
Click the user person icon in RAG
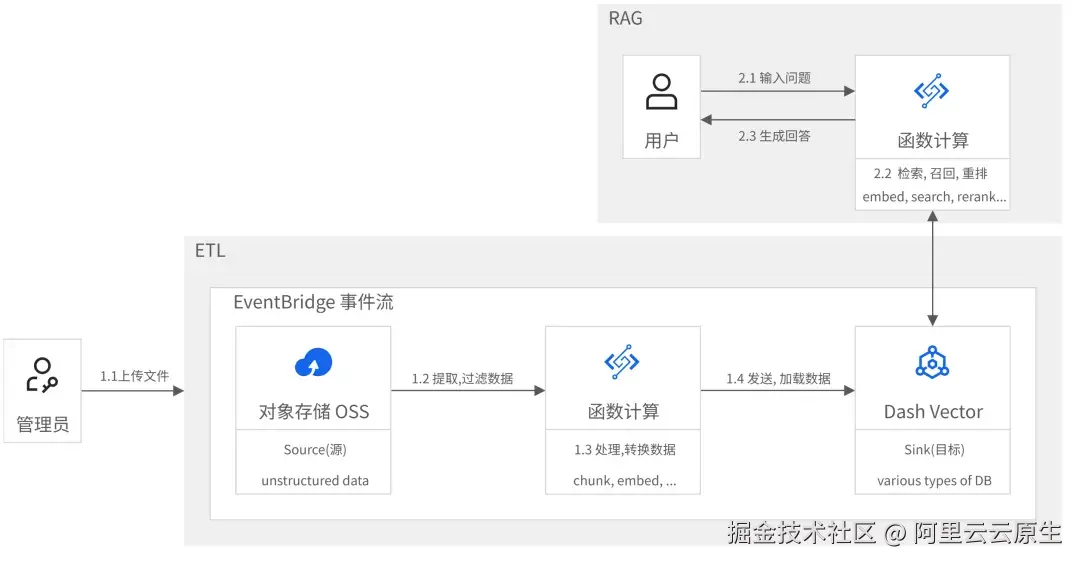661,92
